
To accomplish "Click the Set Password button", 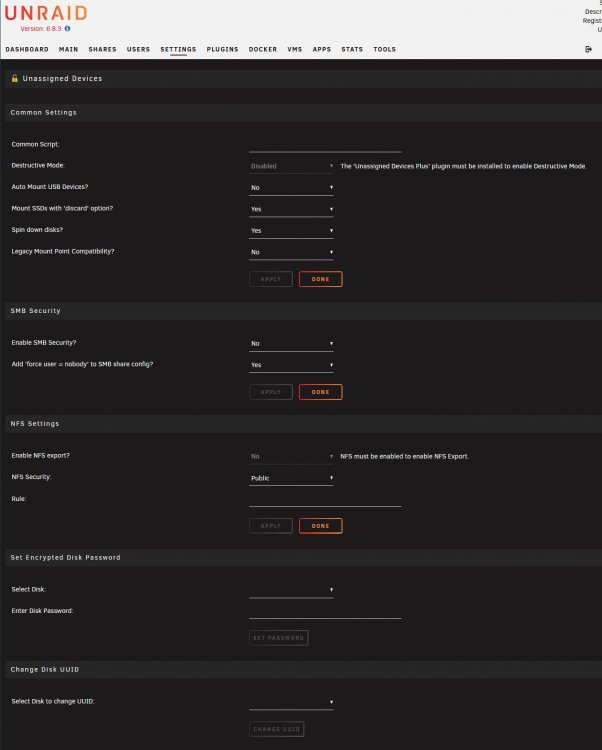I will (279, 638).
